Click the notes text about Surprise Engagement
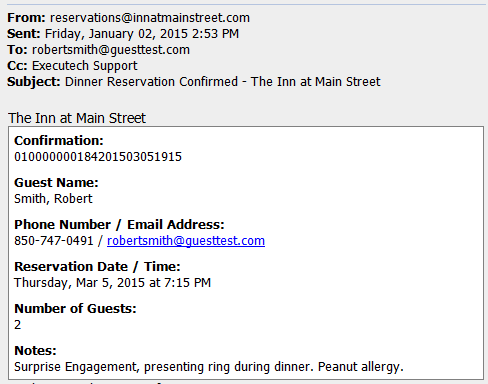Viewport: 488px width, 384px height. 209,367
